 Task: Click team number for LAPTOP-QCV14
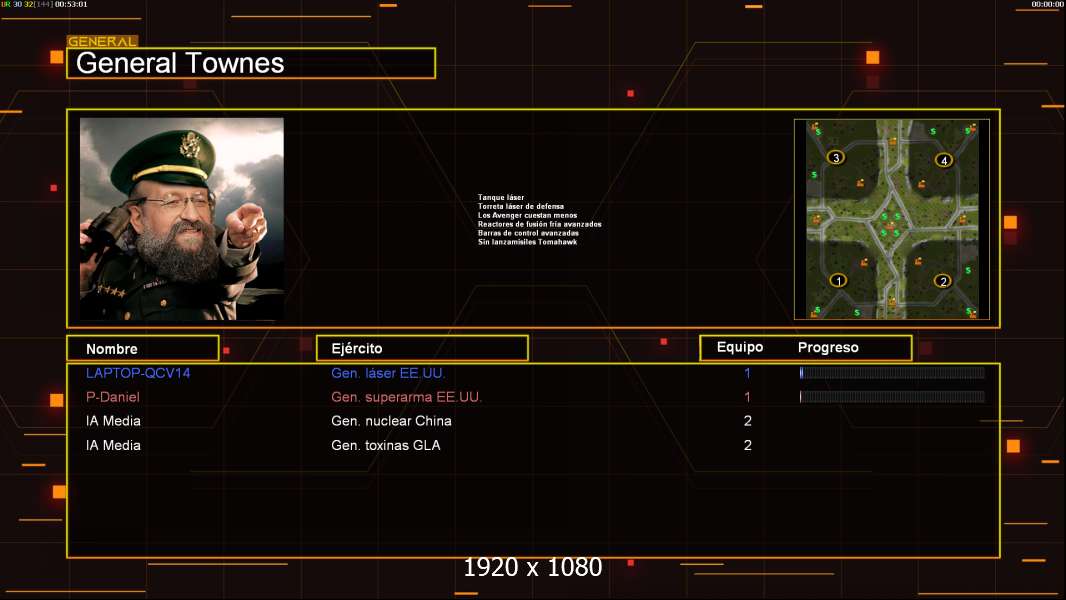(747, 373)
